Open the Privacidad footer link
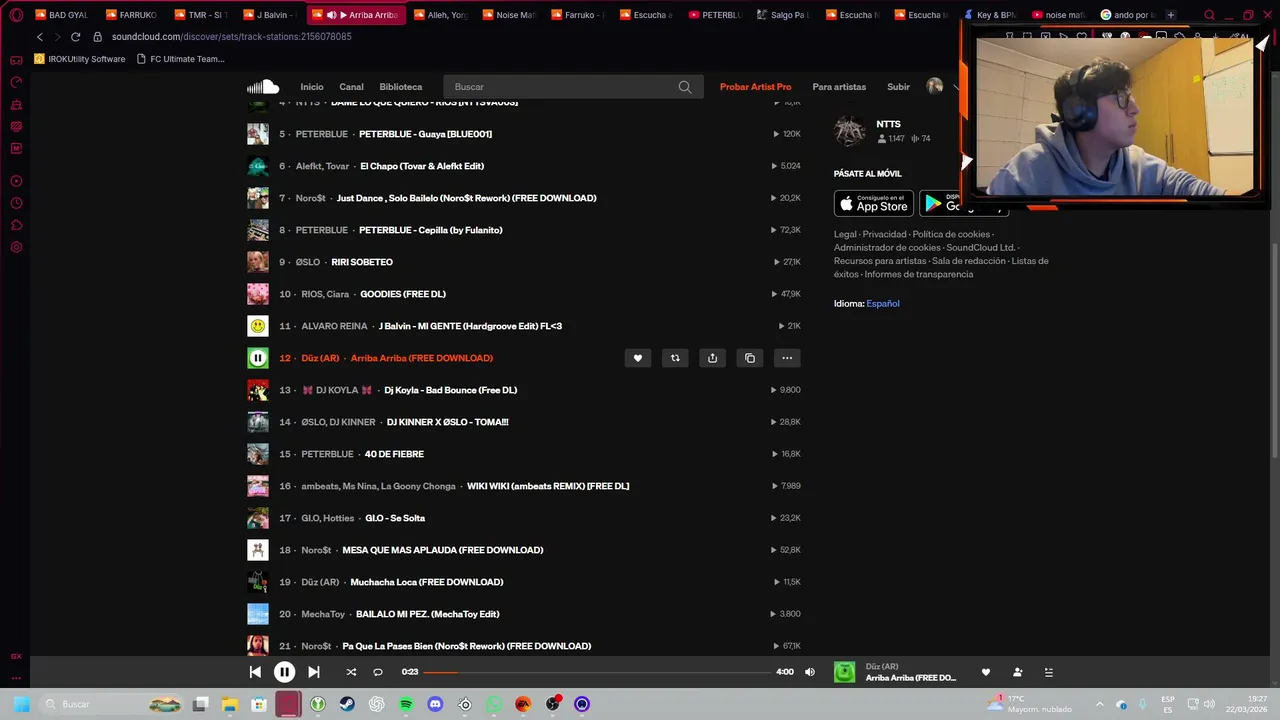 coord(885,234)
